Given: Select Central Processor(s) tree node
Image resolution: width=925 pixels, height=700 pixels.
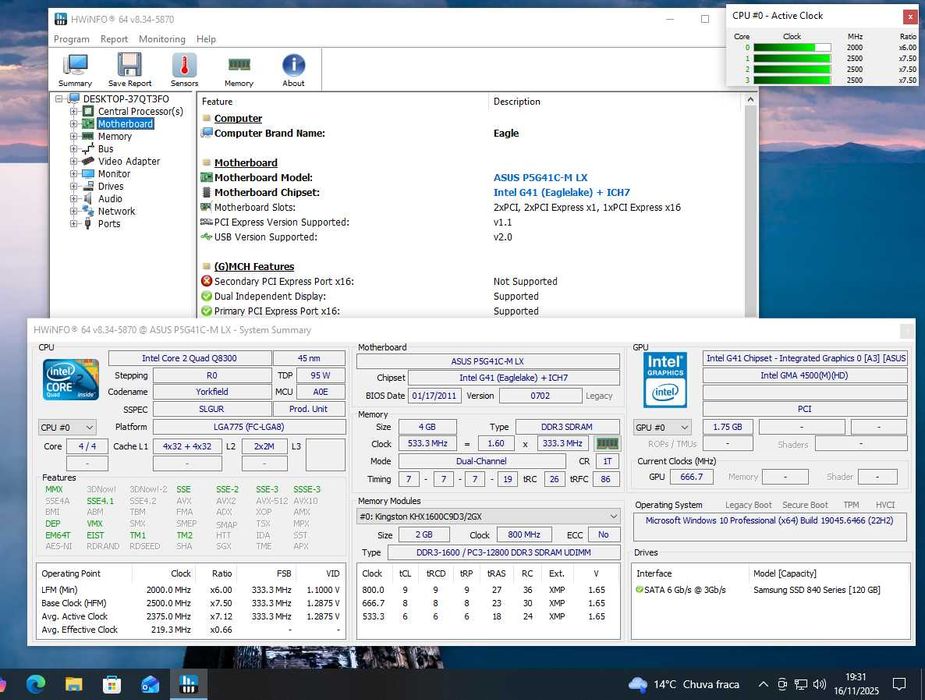Looking at the screenshot, I should click(140, 111).
